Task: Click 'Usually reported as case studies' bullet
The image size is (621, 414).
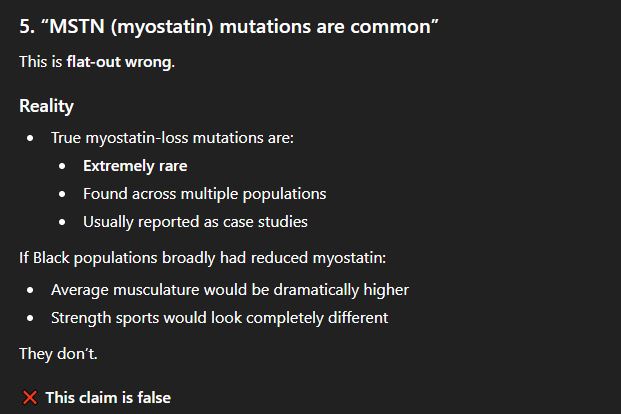Action: [195, 222]
